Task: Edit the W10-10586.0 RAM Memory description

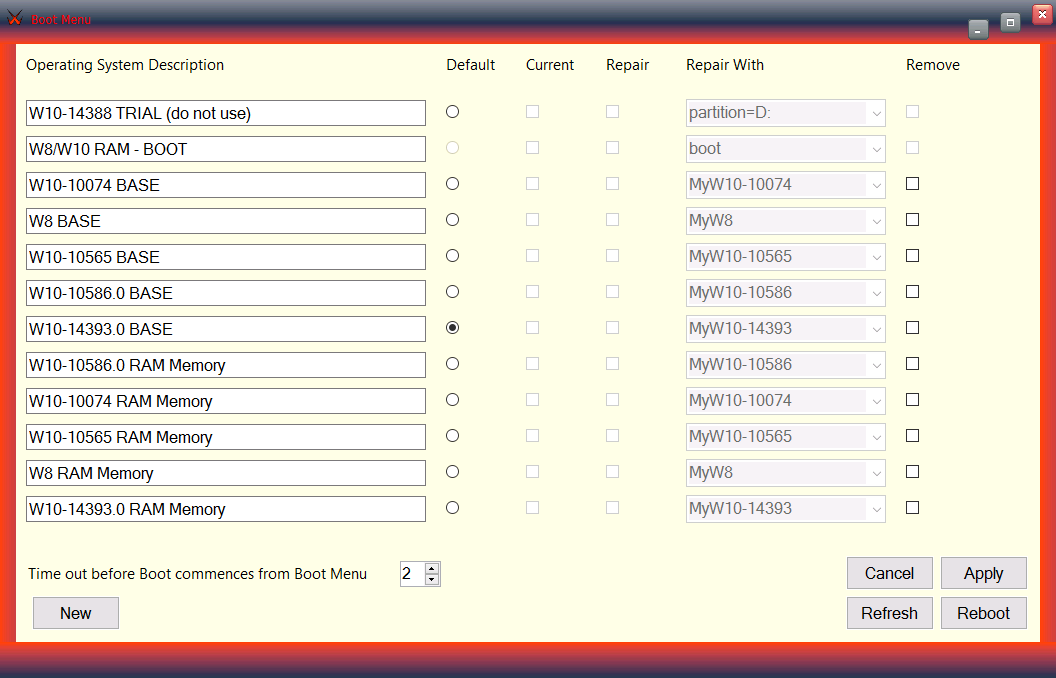Action: pyautogui.click(x=226, y=365)
